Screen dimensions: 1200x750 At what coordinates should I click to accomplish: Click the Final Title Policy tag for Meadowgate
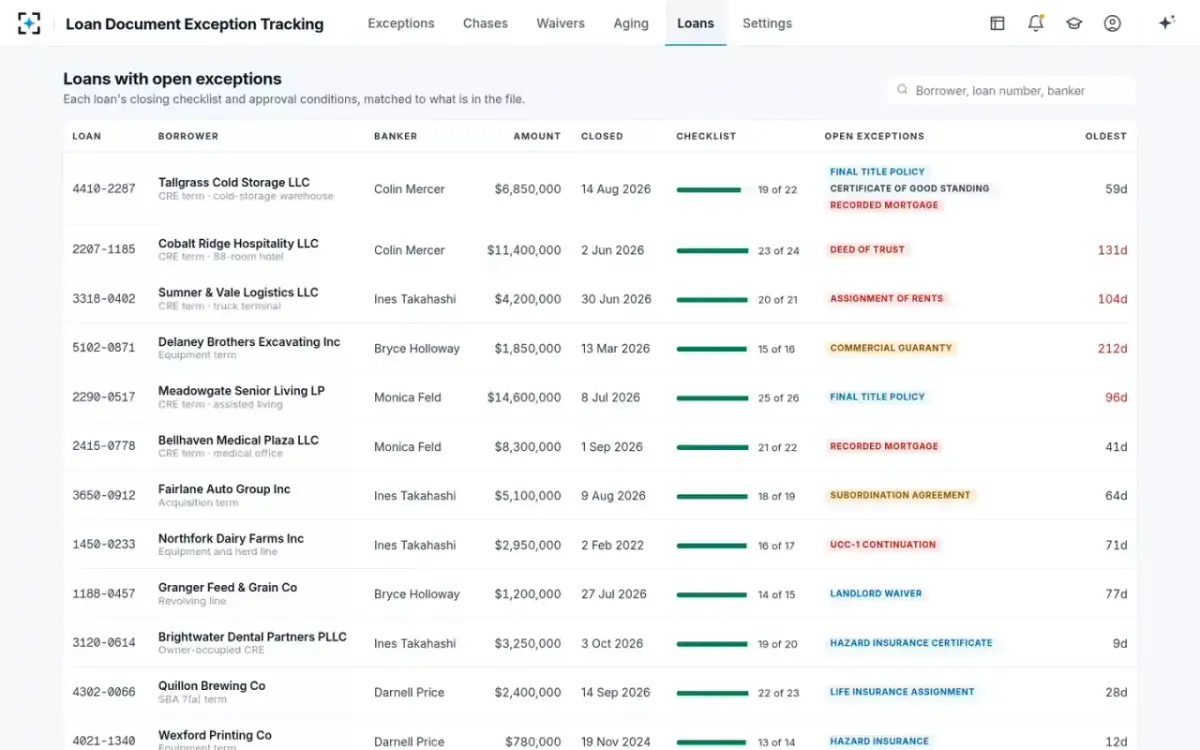[878, 397]
